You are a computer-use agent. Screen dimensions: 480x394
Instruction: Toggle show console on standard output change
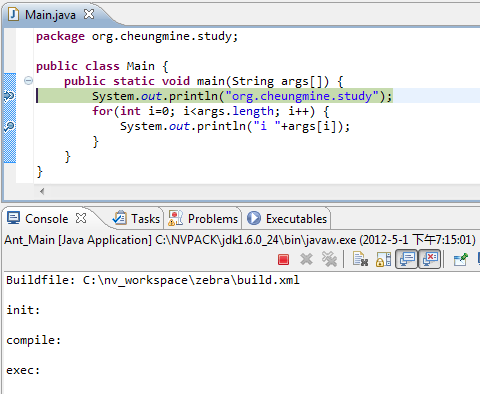tap(406, 259)
